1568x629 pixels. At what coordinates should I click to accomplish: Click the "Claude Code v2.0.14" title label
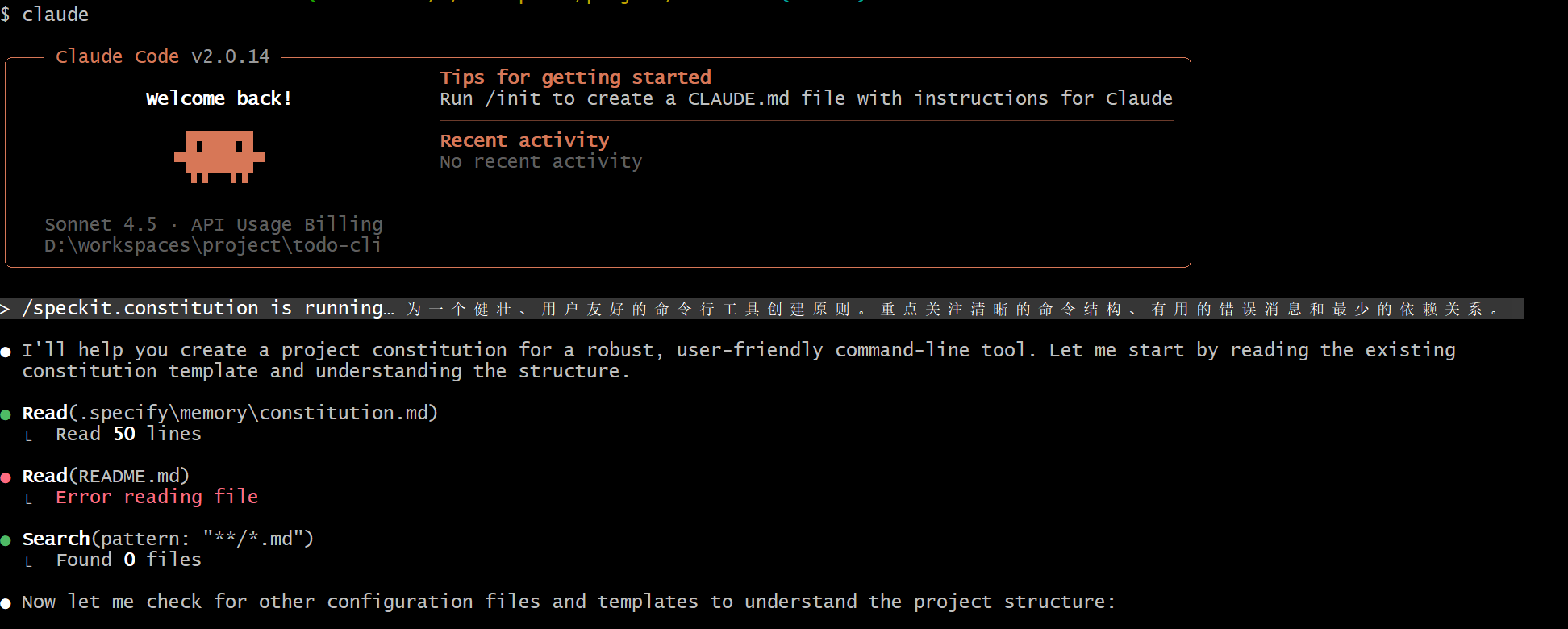tap(162, 56)
